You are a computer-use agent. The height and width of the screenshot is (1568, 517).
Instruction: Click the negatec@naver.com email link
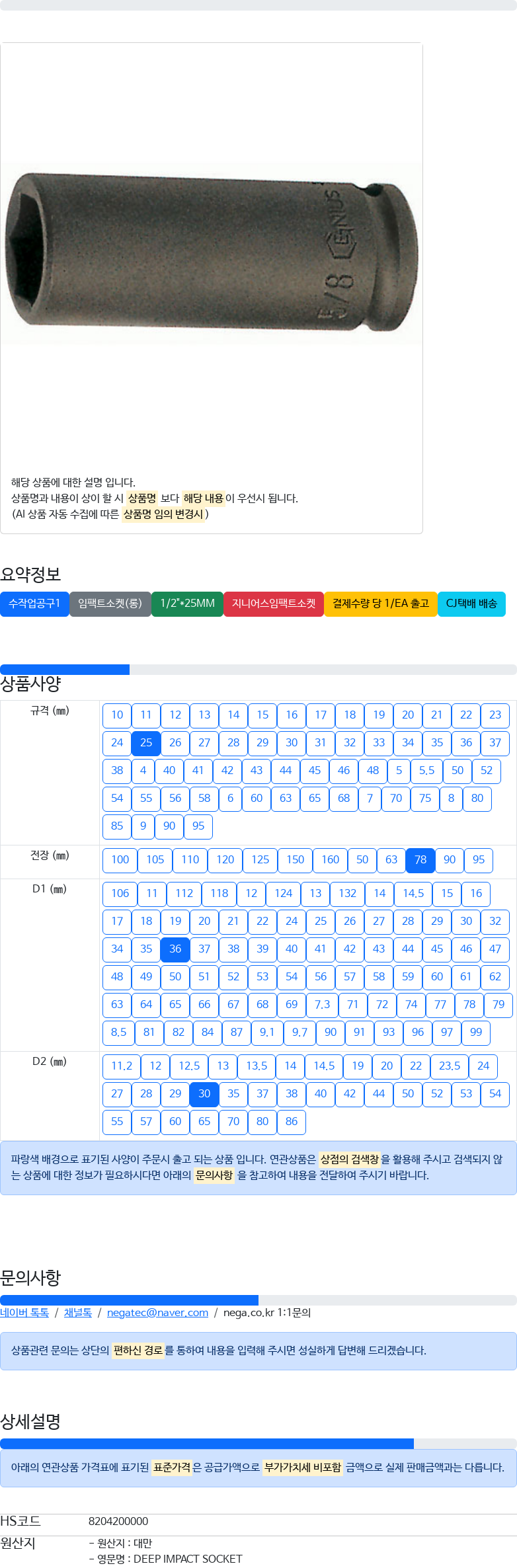click(x=157, y=1313)
